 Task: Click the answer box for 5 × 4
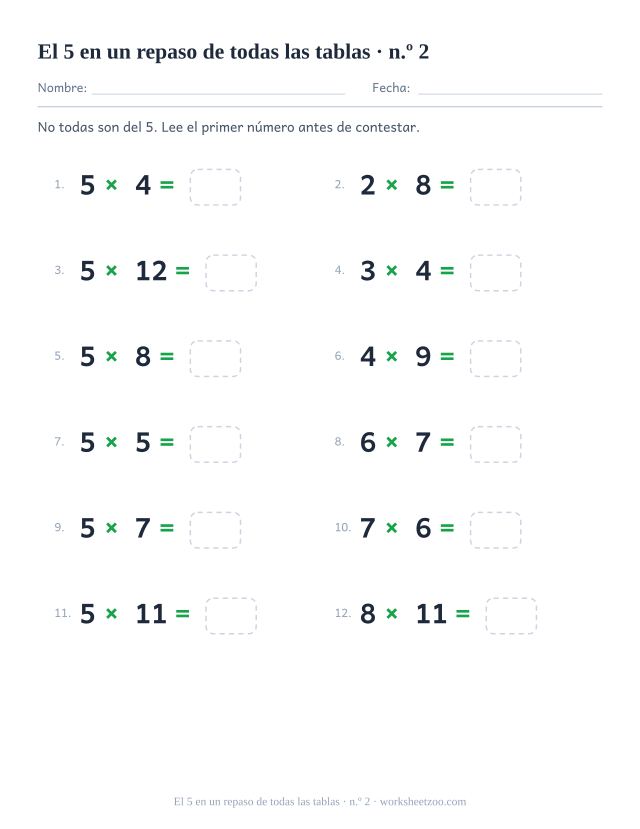click(215, 187)
